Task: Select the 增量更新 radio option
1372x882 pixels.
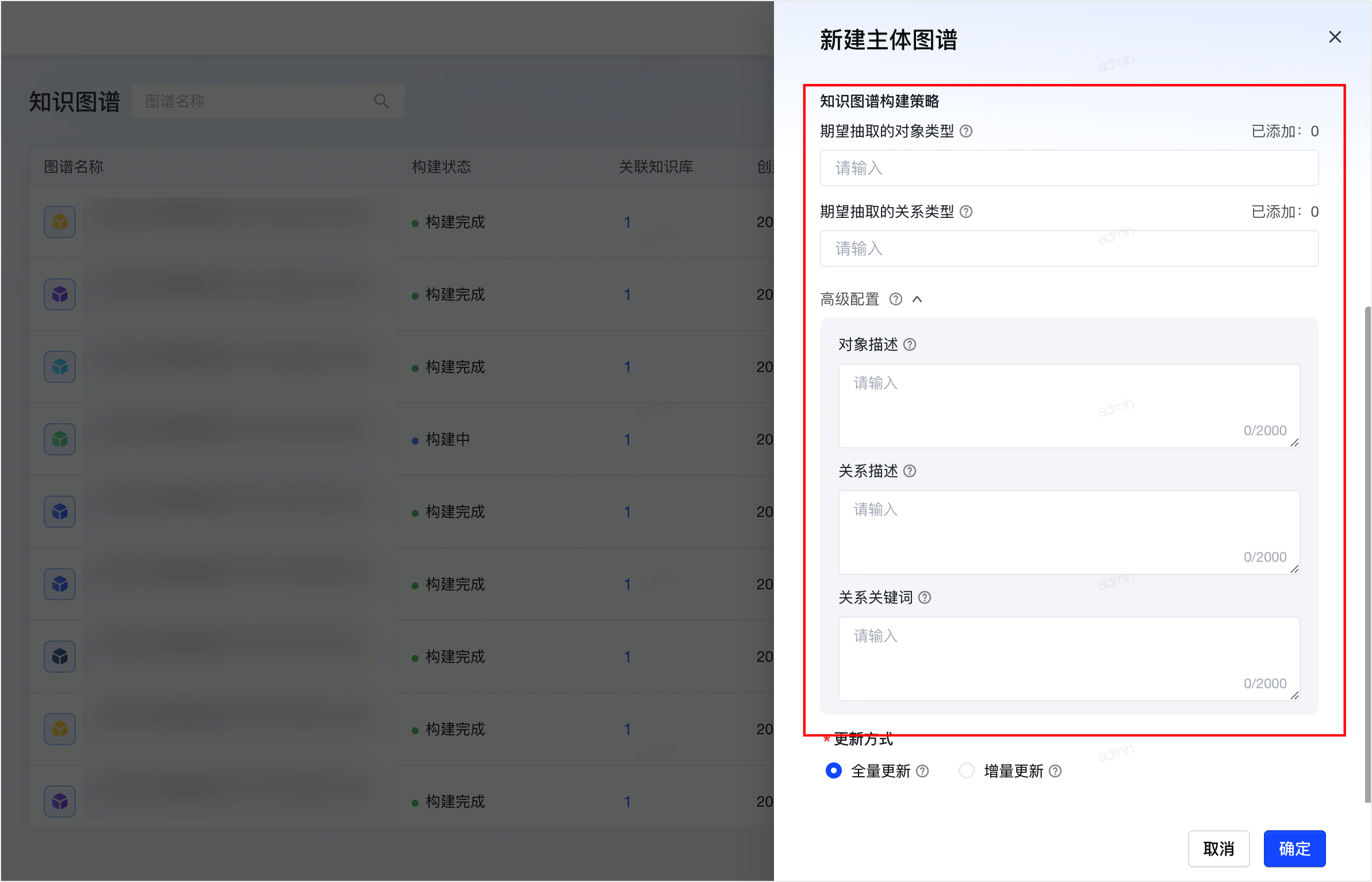Action: tap(967, 770)
